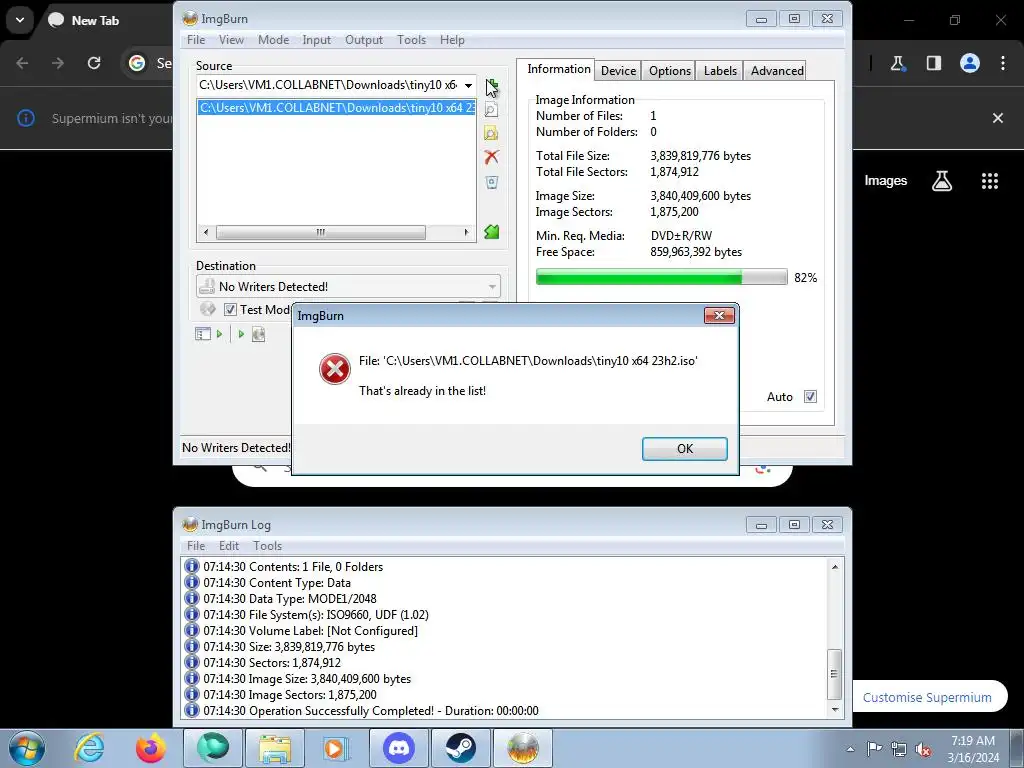Click the ImgBurn Log scroll-up arrow
Viewport: 1024px width, 768px height.
[835, 567]
